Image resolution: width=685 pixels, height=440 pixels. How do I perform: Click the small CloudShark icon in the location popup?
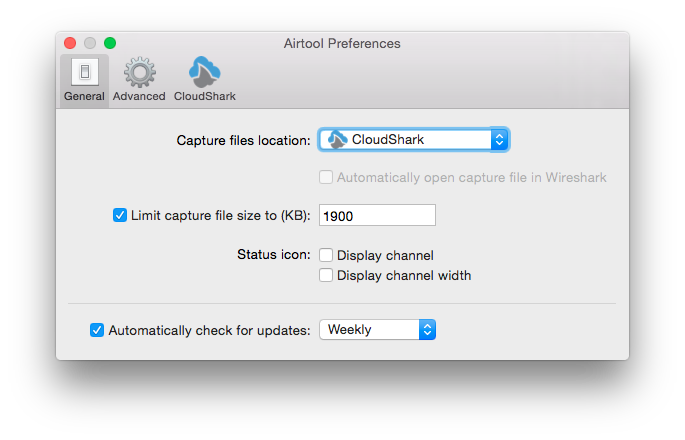point(337,139)
